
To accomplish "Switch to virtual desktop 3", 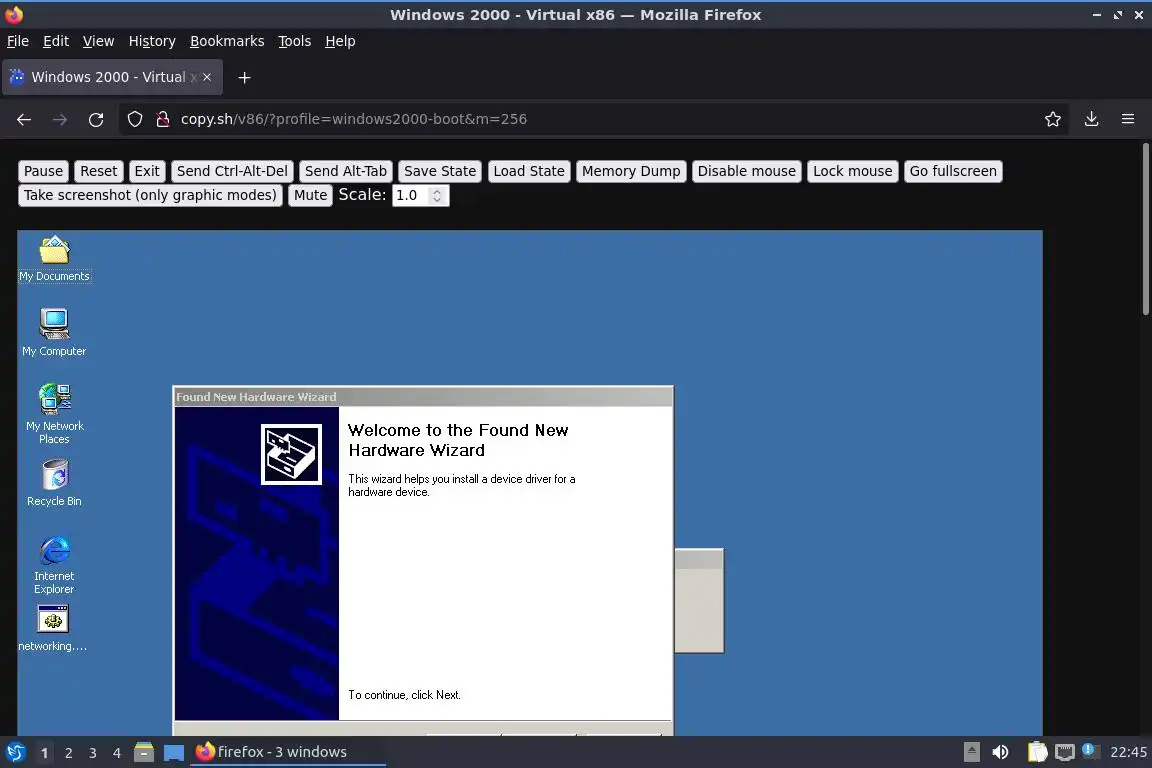I will tap(93, 753).
